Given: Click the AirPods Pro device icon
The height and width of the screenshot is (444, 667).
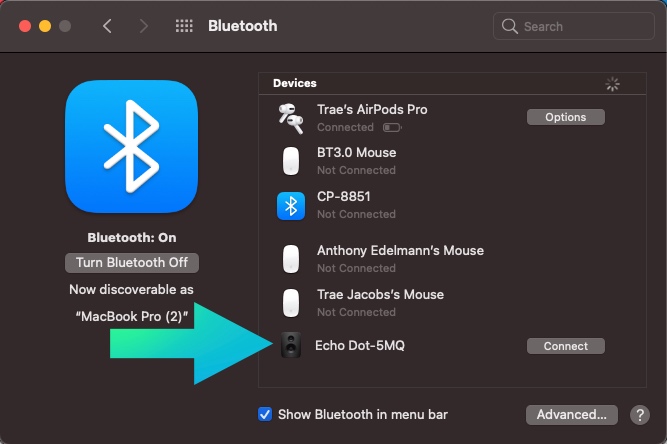Looking at the screenshot, I should pyautogui.click(x=290, y=117).
